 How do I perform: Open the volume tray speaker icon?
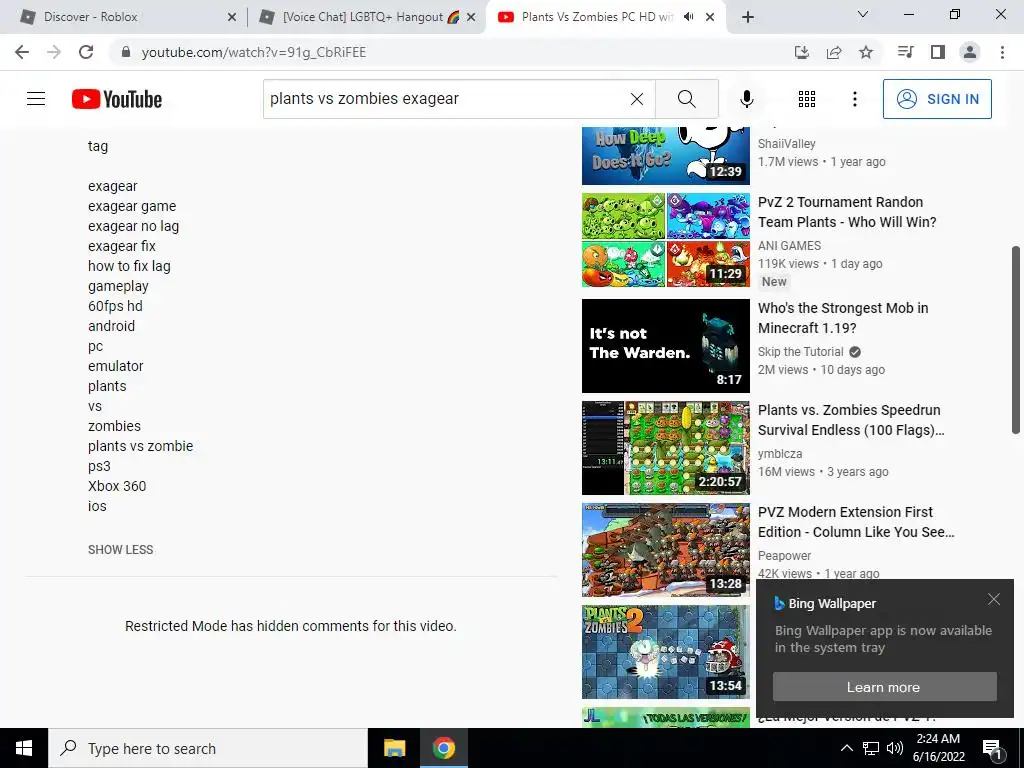[x=895, y=748]
